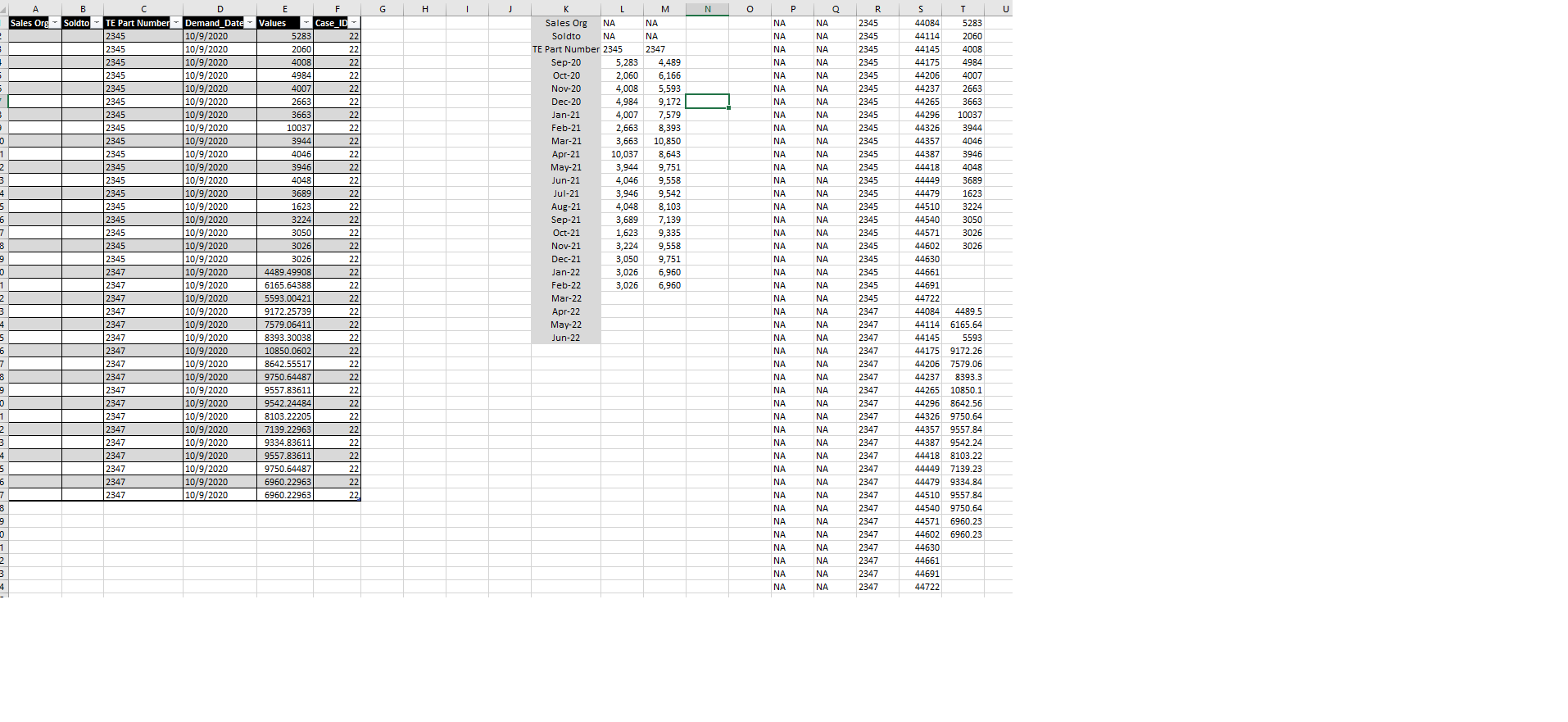Screen dimensions: 1568x722
Task: Select column J header
Action: [510, 9]
